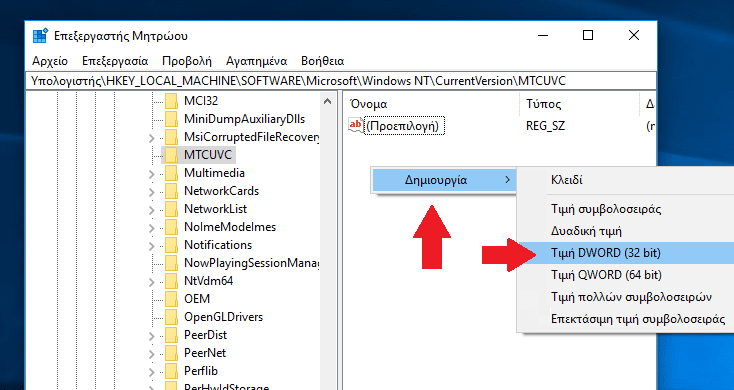This screenshot has height=390, width=734.
Task: Expand the NetworkList key
Action: pos(151,210)
